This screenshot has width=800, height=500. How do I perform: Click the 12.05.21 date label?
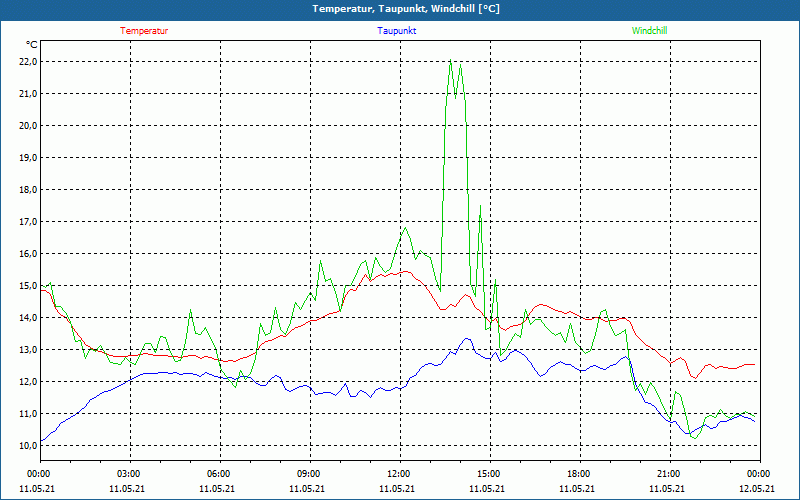pyautogui.click(x=757, y=489)
